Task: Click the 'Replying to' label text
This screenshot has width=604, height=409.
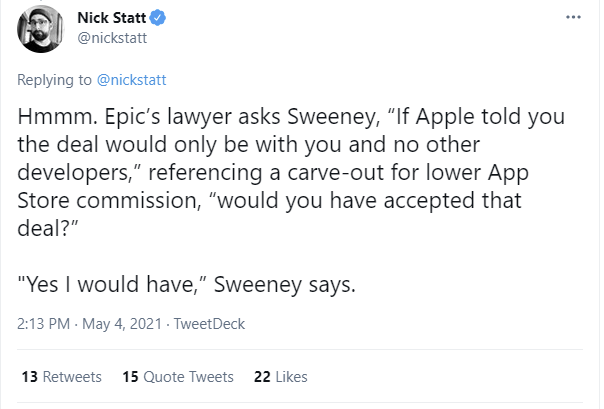Action: point(55,79)
